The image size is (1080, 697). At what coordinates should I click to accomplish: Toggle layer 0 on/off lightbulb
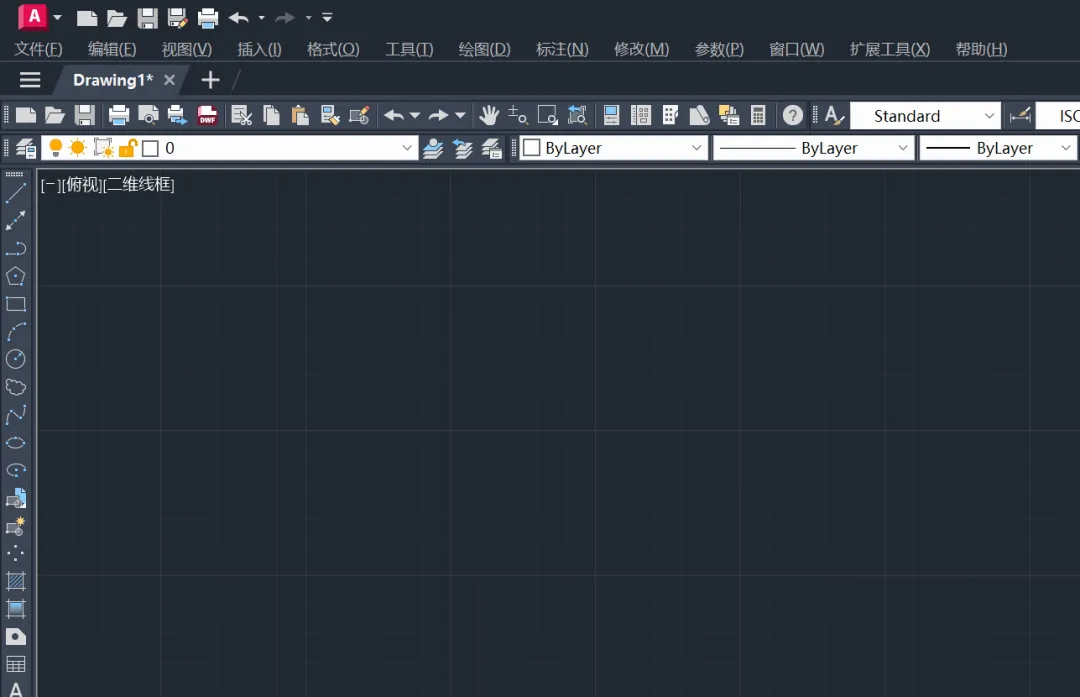(56, 147)
